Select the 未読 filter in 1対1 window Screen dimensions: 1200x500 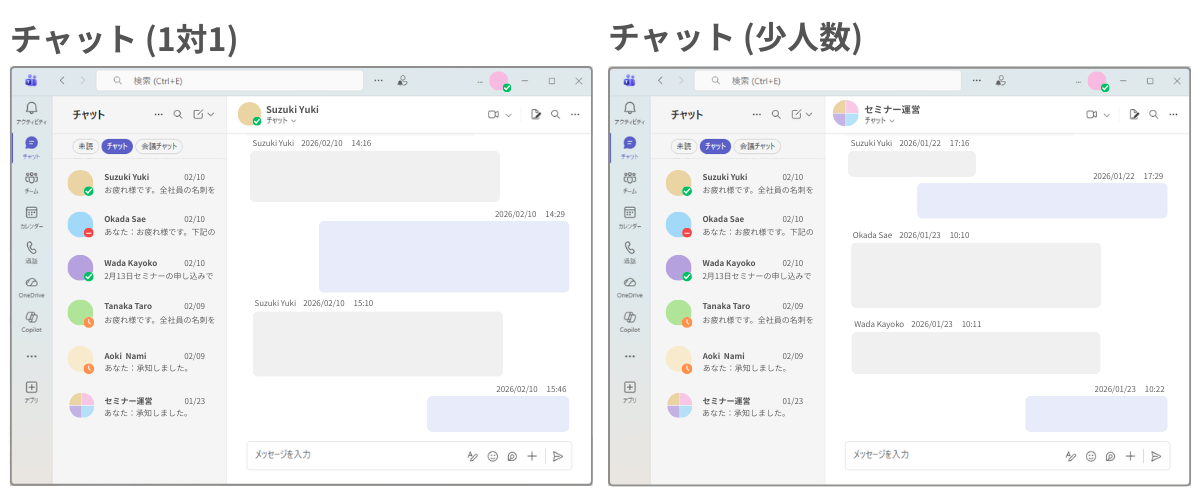click(85, 146)
